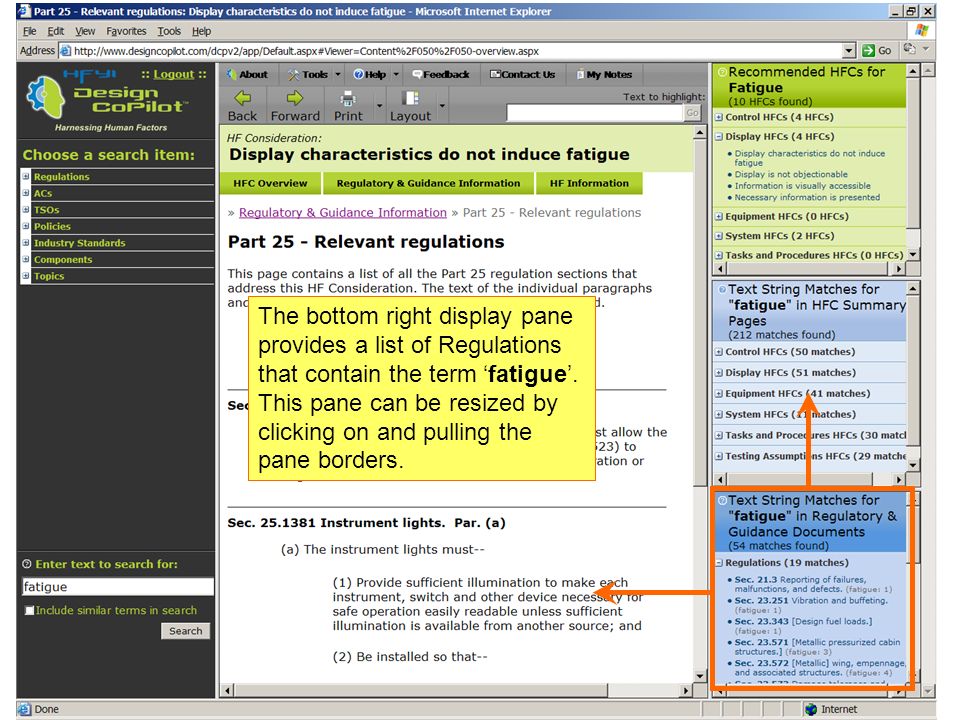
Task: Expand the Components tree item
Action: click(26, 259)
